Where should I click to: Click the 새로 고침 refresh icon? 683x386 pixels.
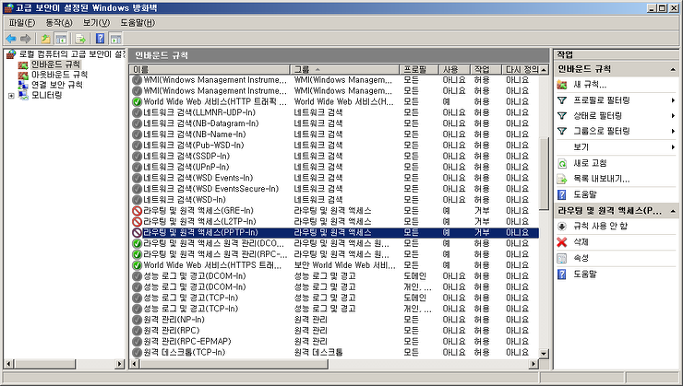click(x=562, y=163)
